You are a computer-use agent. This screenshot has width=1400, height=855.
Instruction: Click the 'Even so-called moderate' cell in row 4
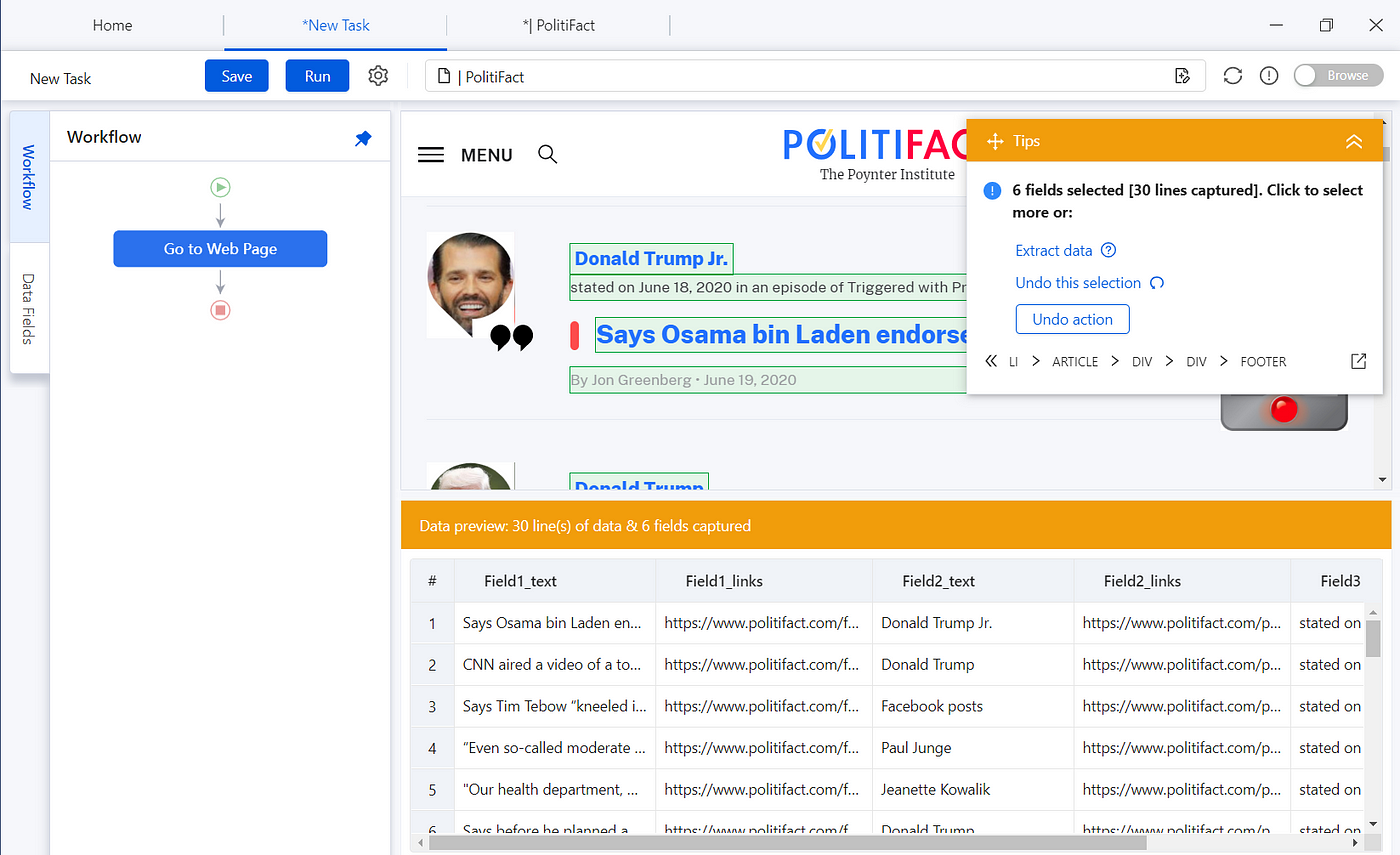pos(555,748)
